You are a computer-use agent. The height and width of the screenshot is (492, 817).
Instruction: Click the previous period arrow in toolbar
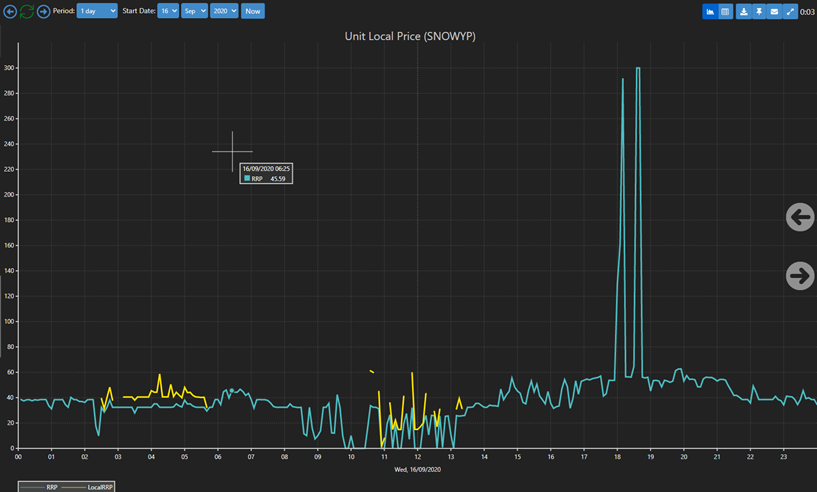[x=11, y=11]
